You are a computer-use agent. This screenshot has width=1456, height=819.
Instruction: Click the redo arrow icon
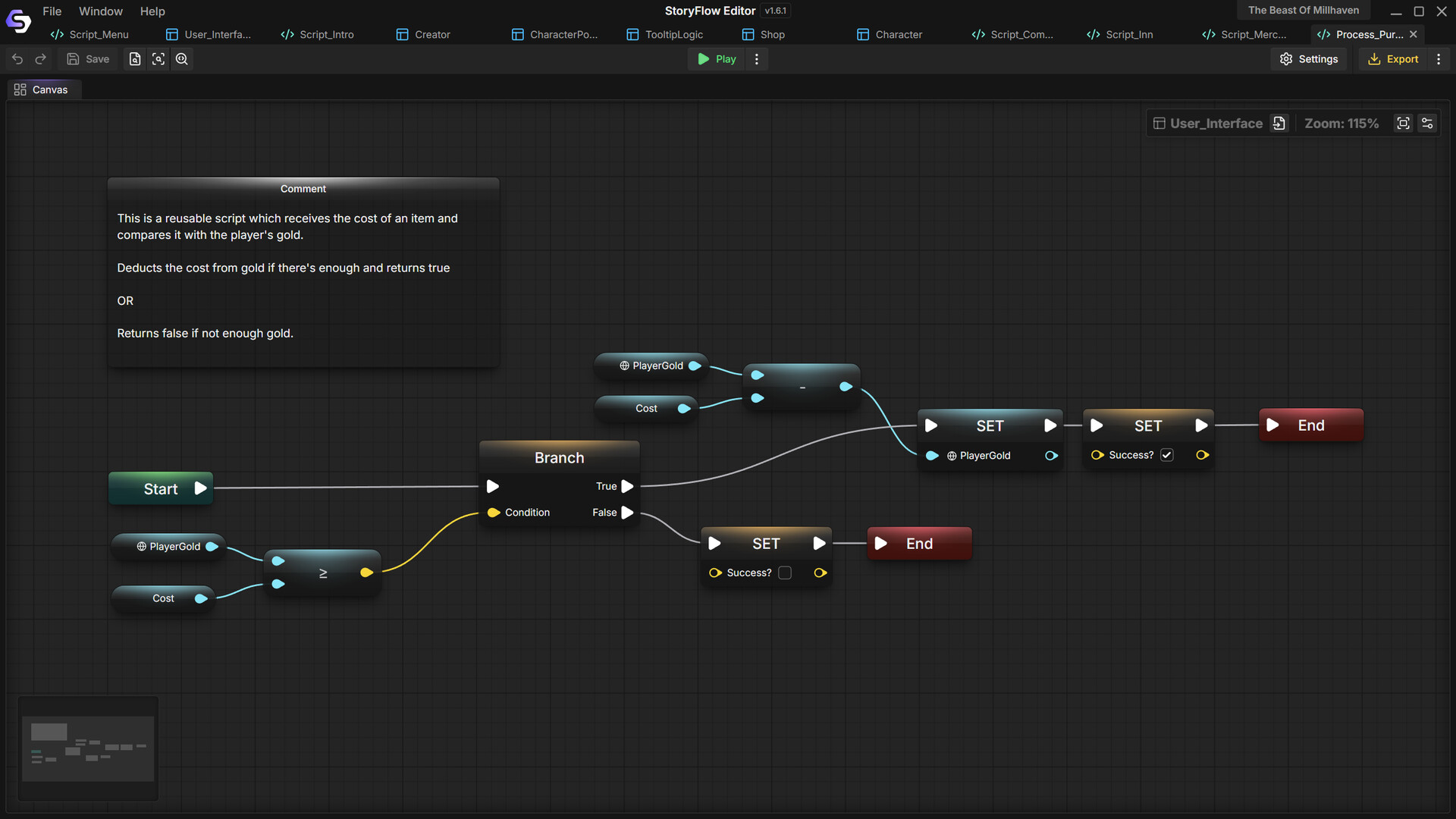coord(41,59)
